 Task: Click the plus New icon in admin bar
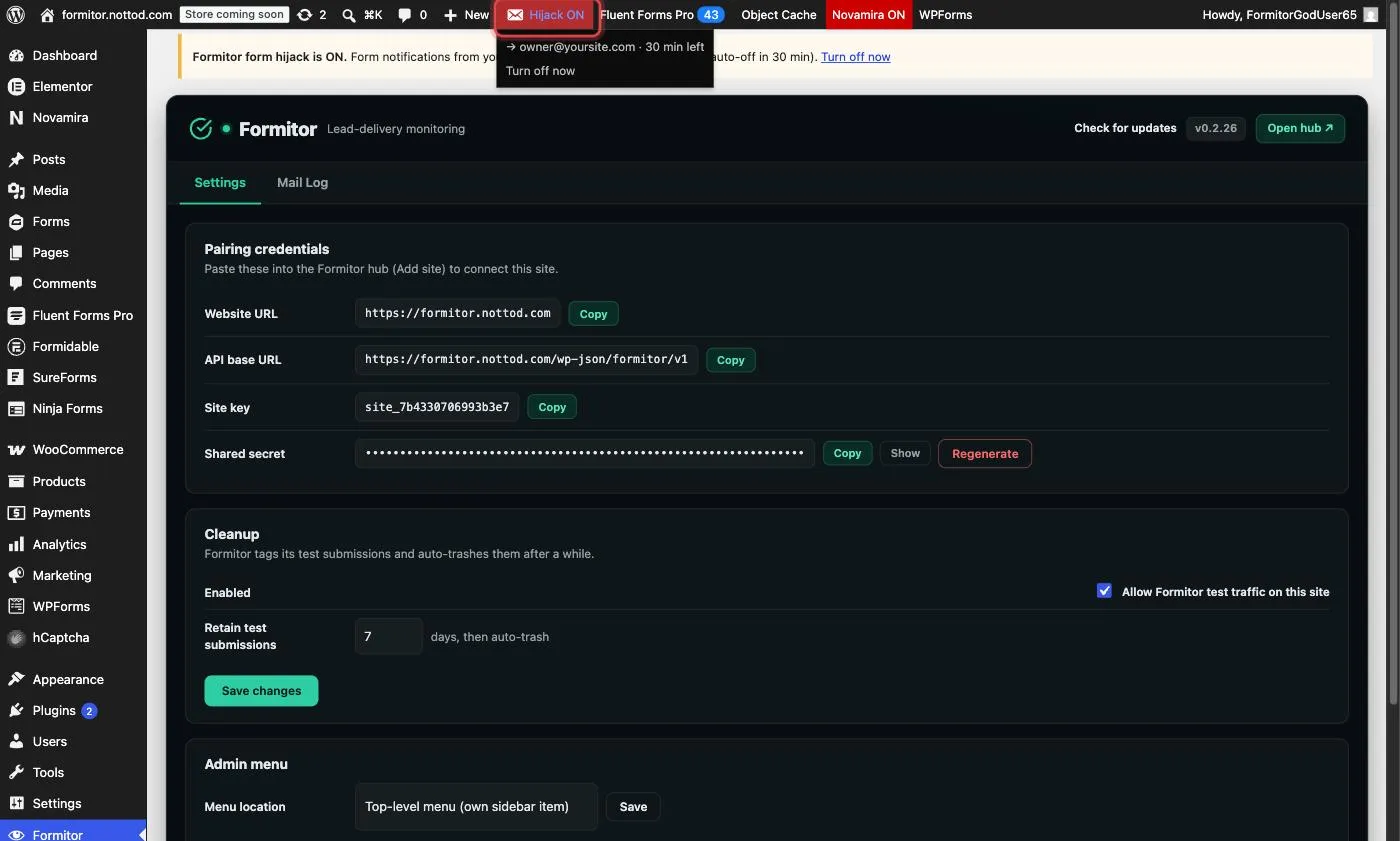click(x=450, y=15)
